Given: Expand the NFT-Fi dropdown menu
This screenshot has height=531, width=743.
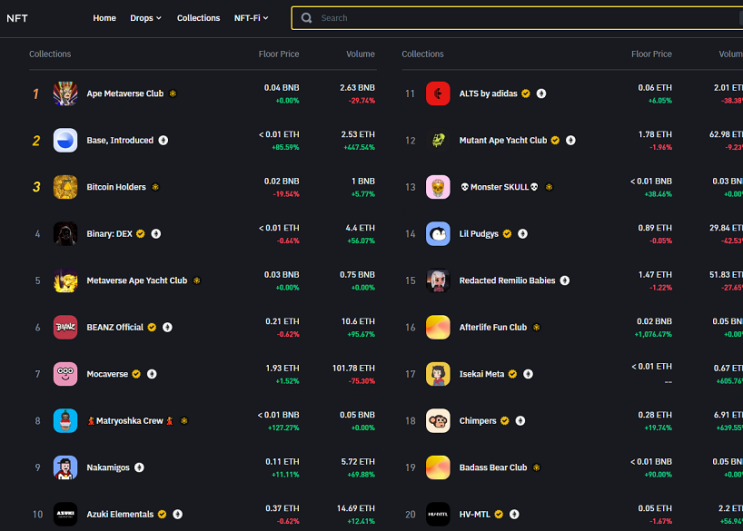Looking at the screenshot, I should 251,18.
